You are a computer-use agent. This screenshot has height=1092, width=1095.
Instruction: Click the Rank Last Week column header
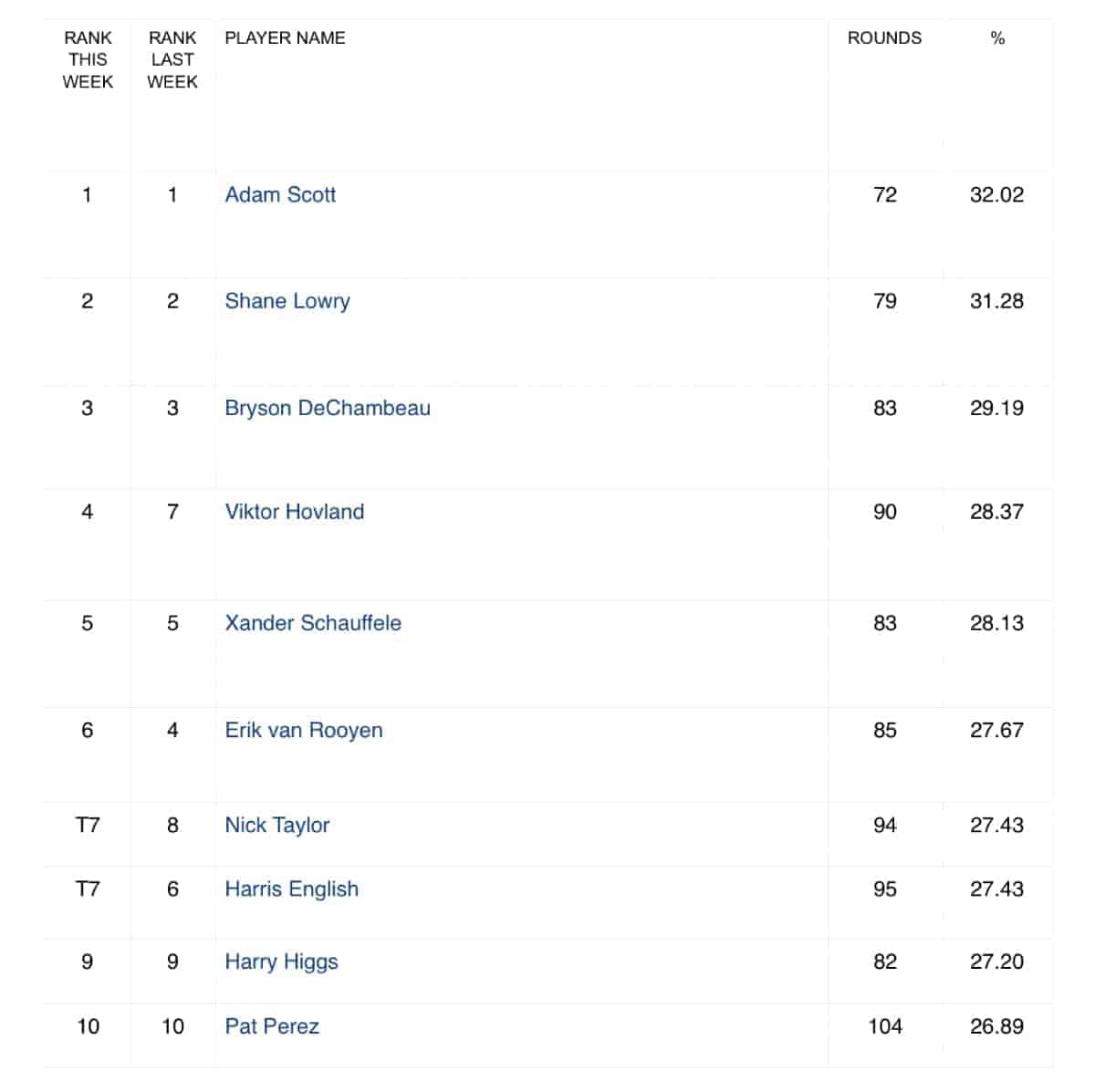(172, 59)
